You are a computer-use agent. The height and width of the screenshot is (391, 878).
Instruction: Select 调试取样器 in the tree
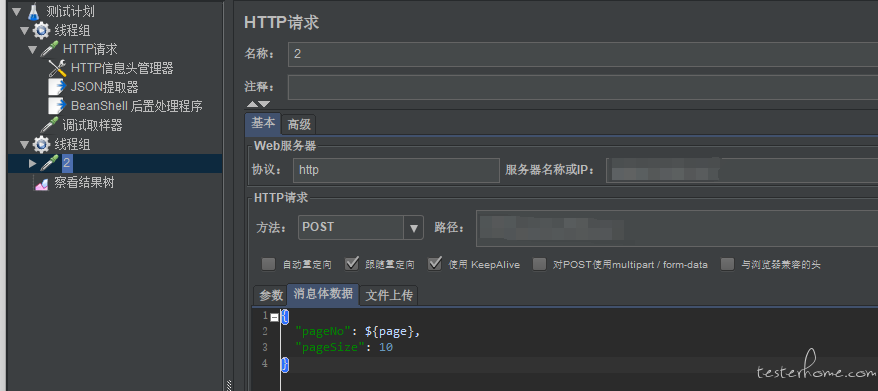[x=92, y=125]
